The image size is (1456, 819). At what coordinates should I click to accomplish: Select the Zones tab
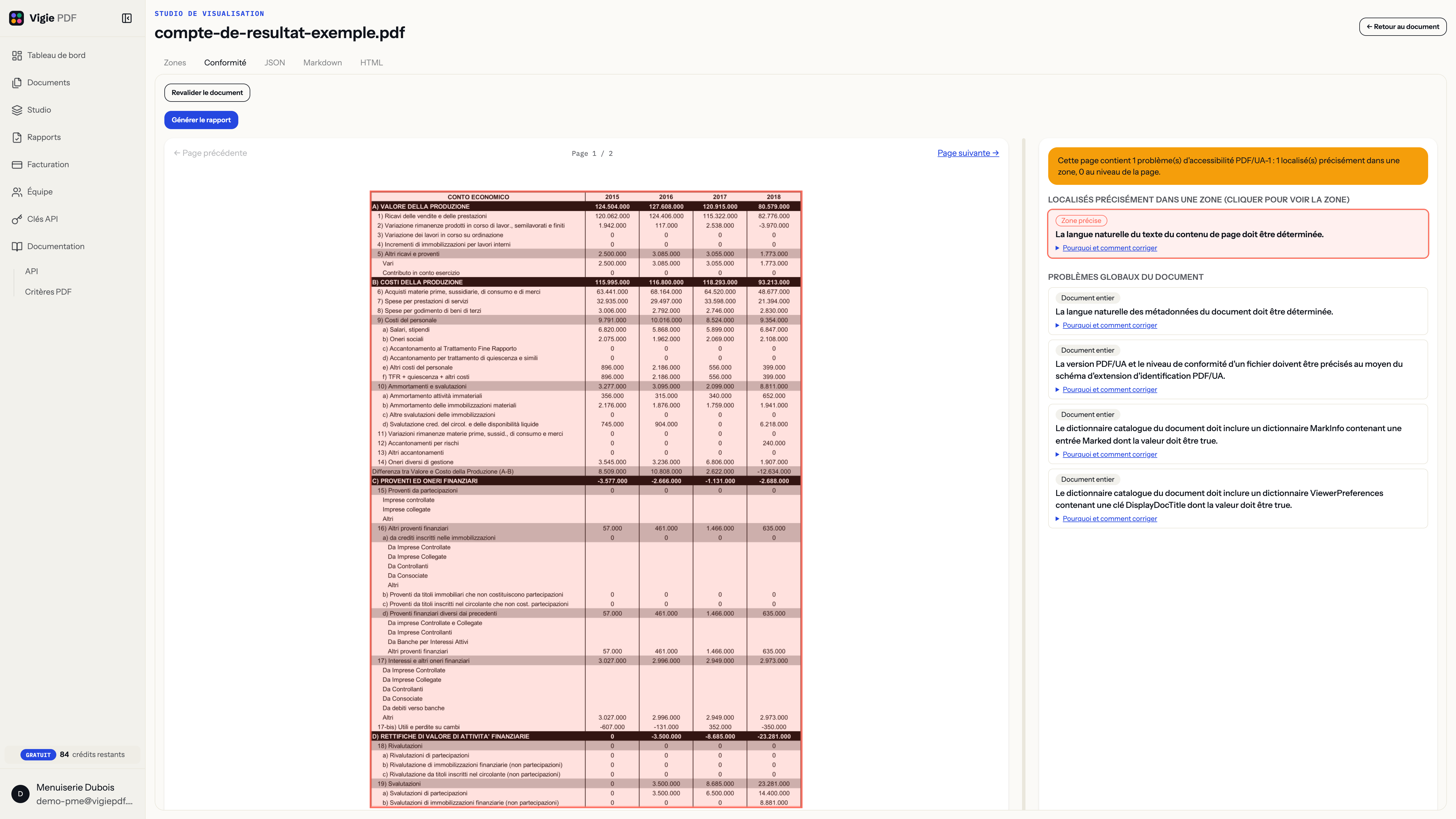pyautogui.click(x=175, y=63)
